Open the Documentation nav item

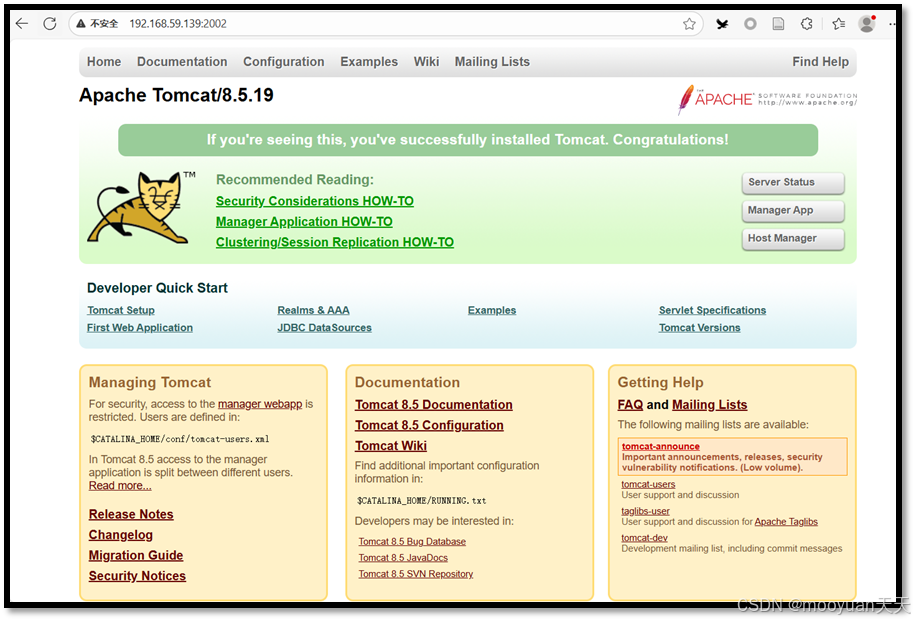tap(182, 62)
